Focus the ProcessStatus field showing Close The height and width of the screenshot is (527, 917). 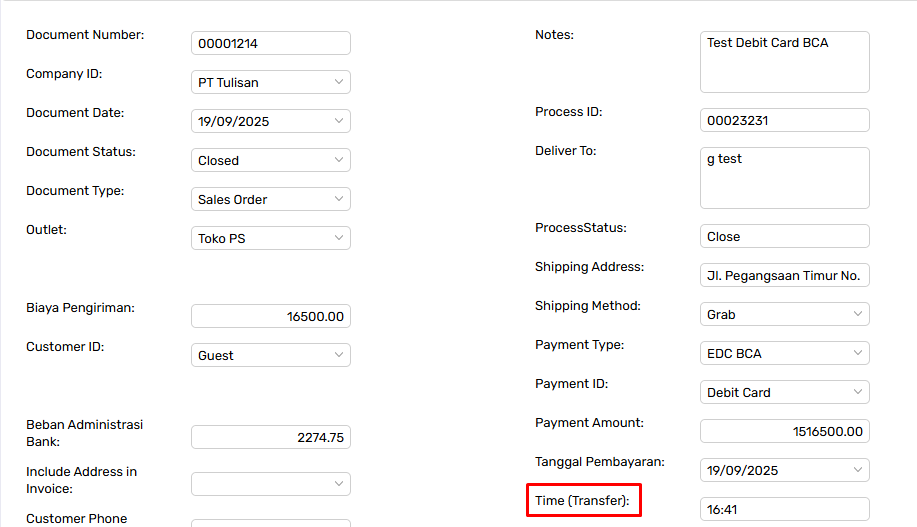784,236
